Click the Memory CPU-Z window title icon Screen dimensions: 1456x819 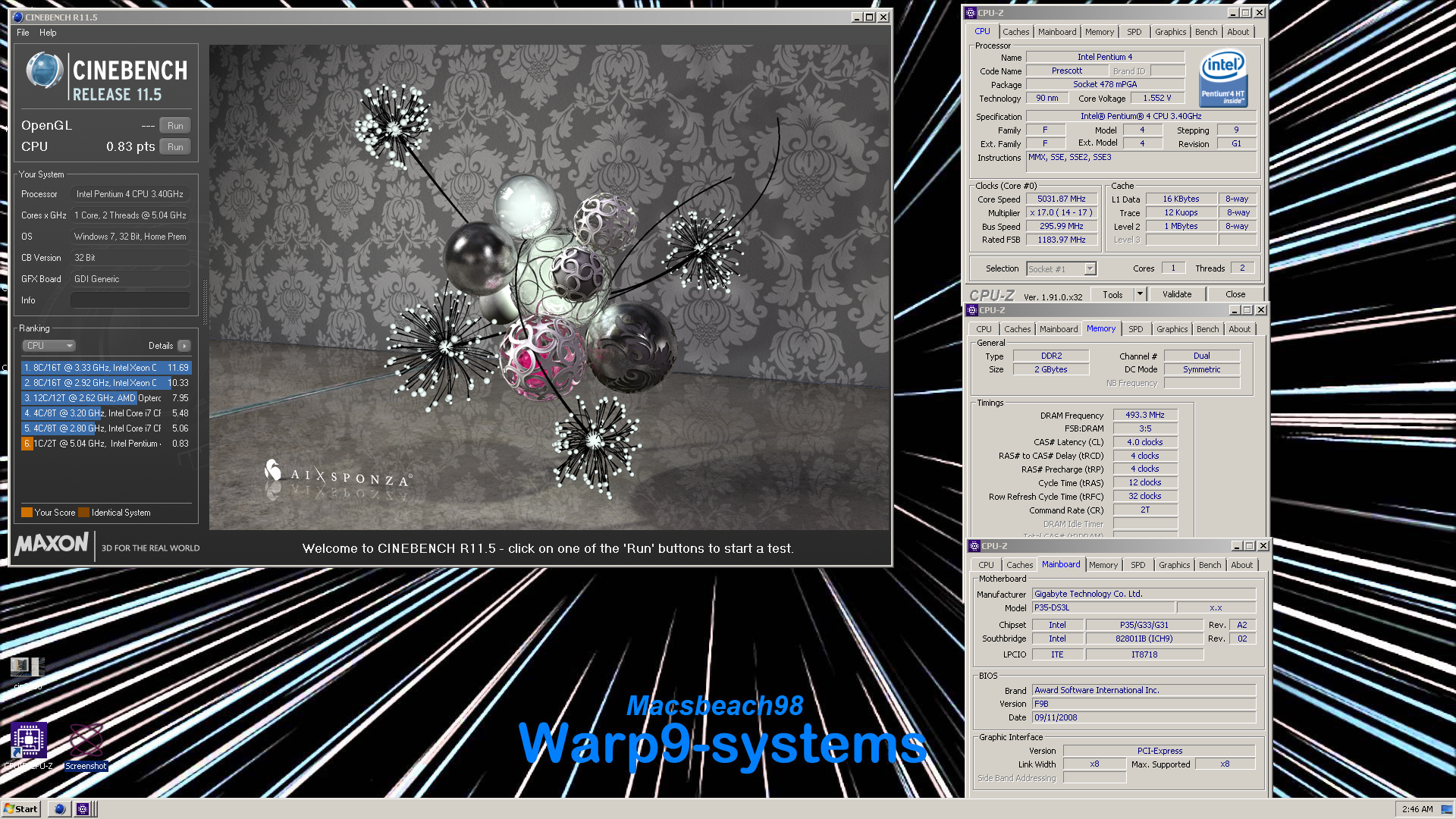[x=972, y=310]
